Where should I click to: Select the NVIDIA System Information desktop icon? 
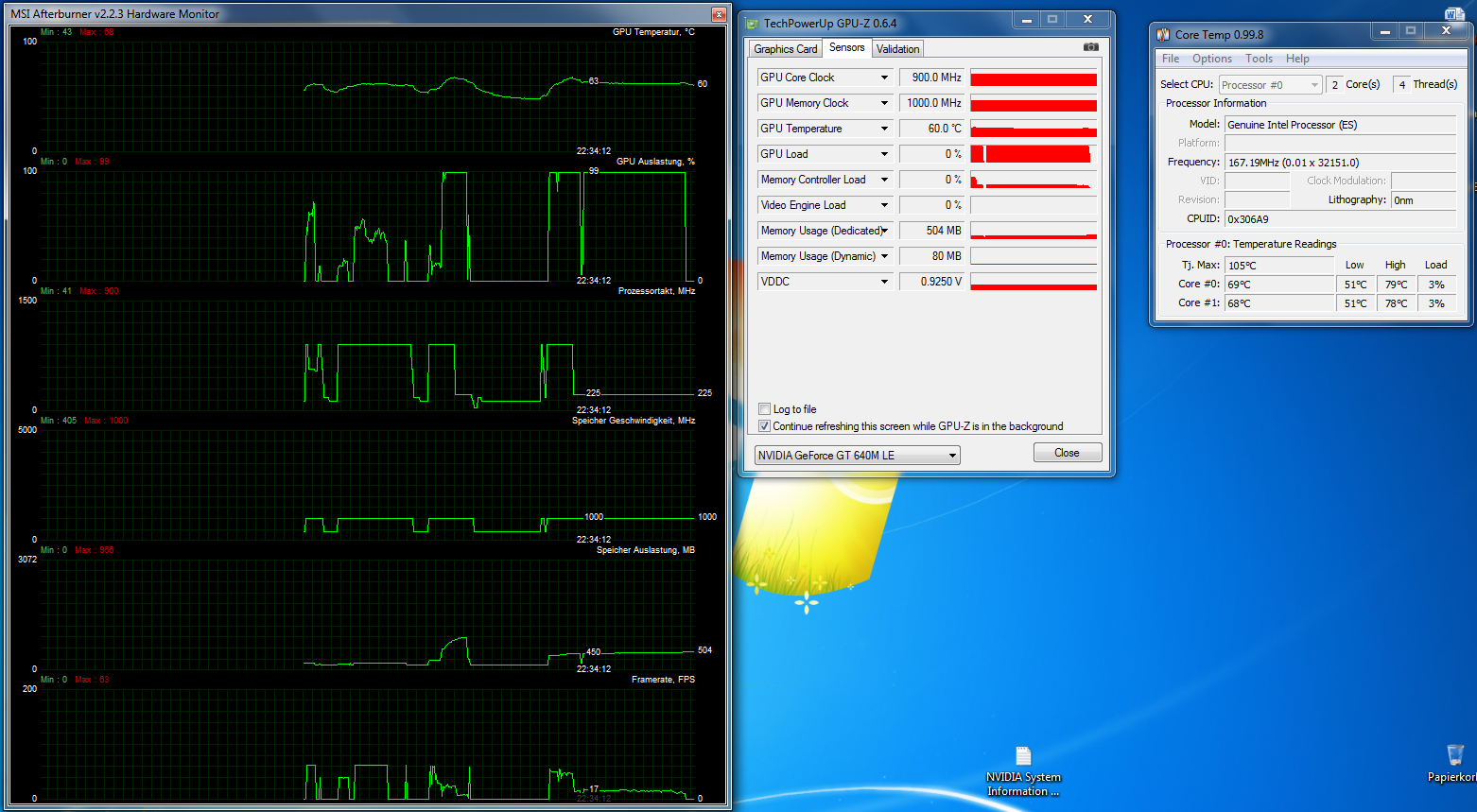[1023, 772]
